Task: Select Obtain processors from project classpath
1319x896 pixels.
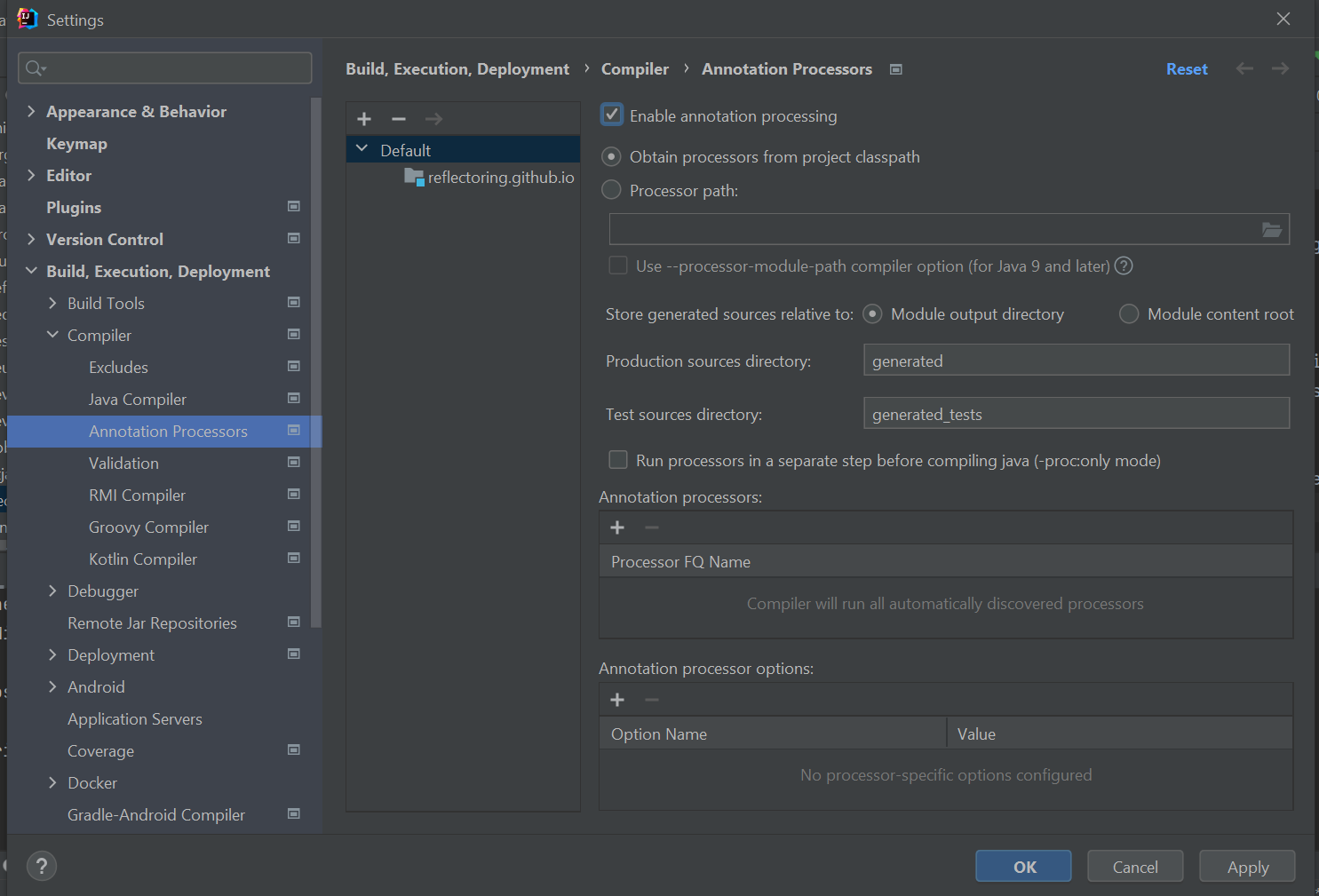Action: click(611, 157)
